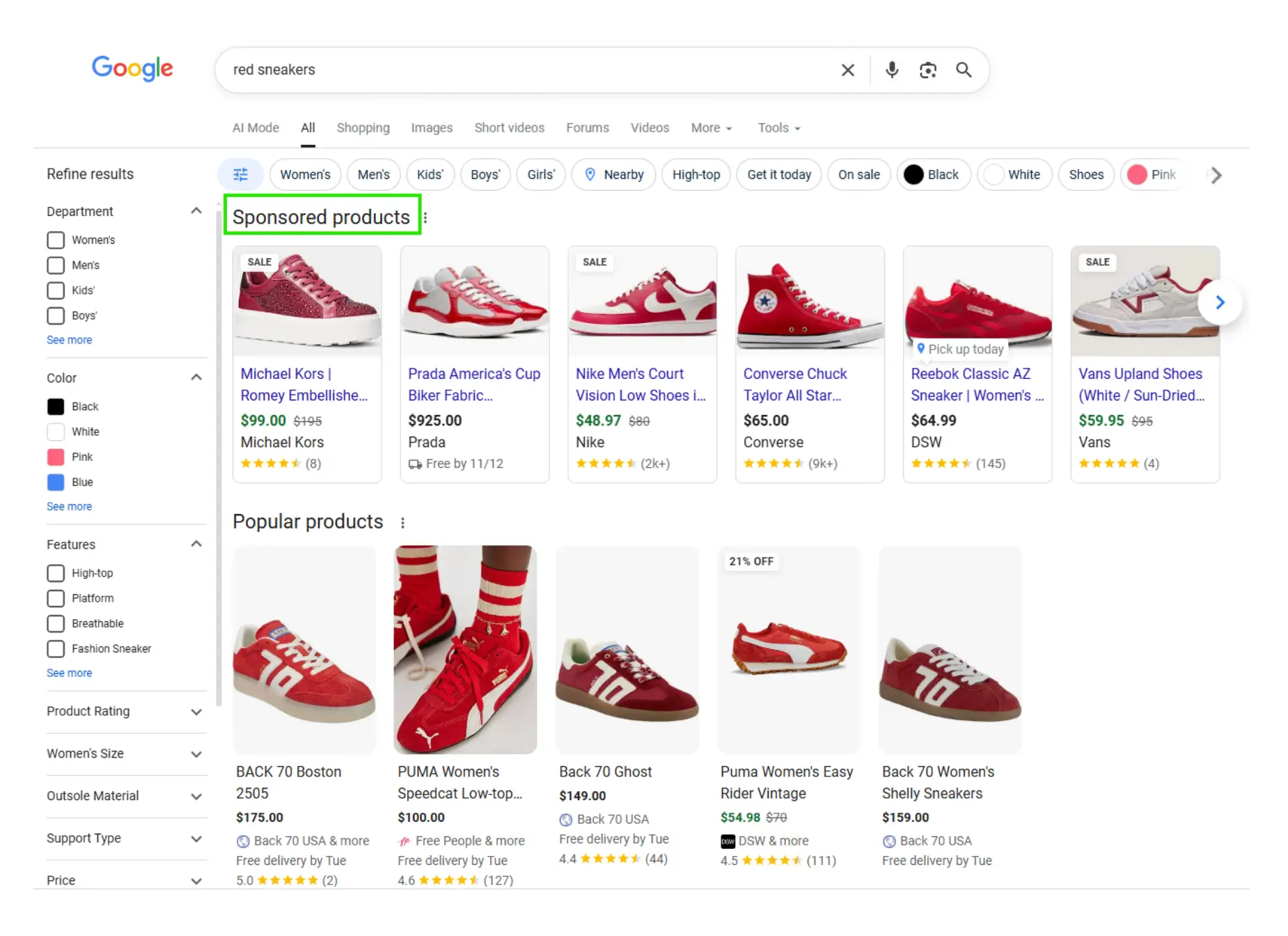Screen dimensions: 1288x936
Task: Click Back 70 USA seller icon under Ghost
Action: [566, 820]
